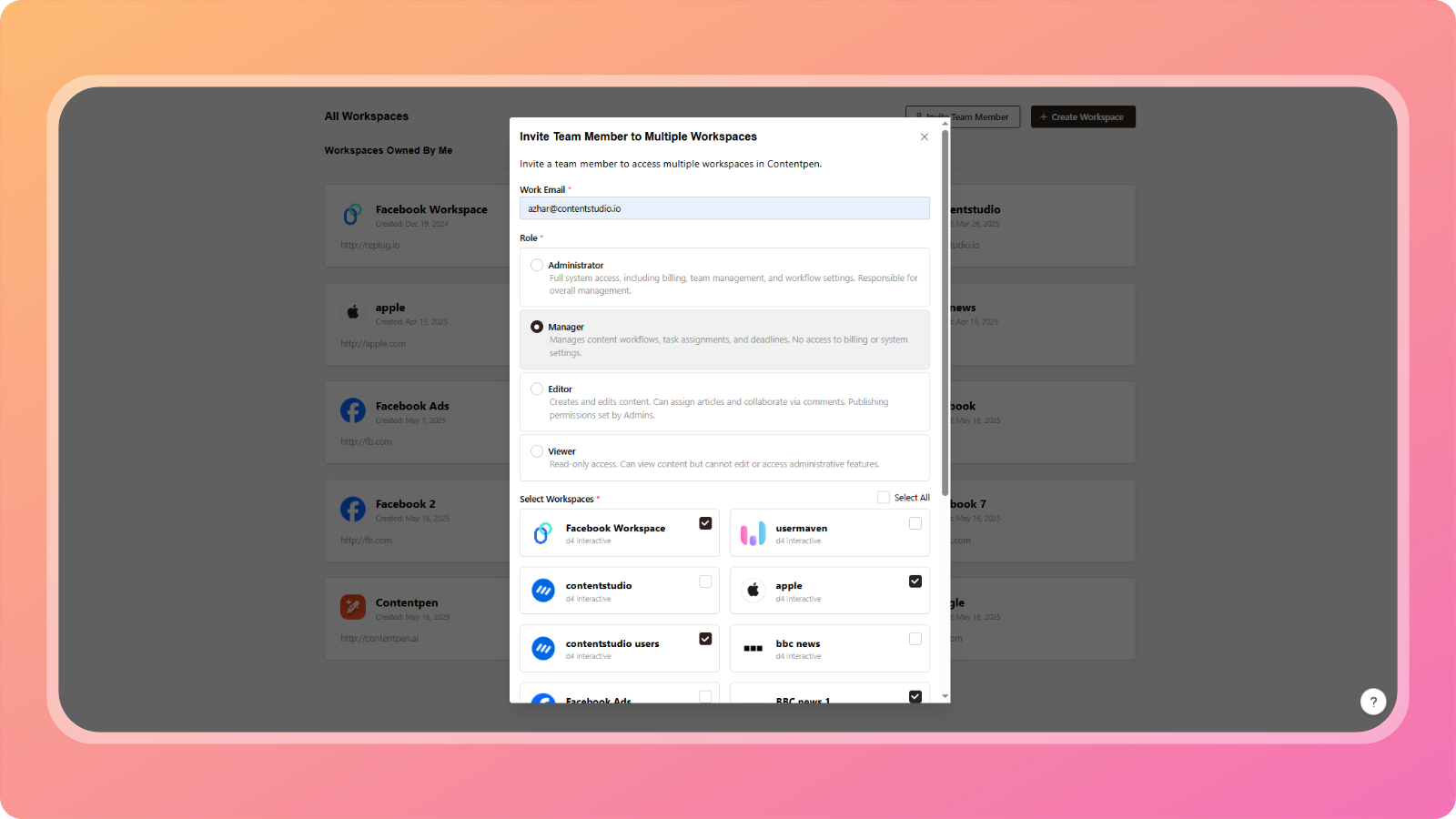Image resolution: width=1456 pixels, height=819 pixels.
Task: Open the help question mark button
Action: (1373, 702)
